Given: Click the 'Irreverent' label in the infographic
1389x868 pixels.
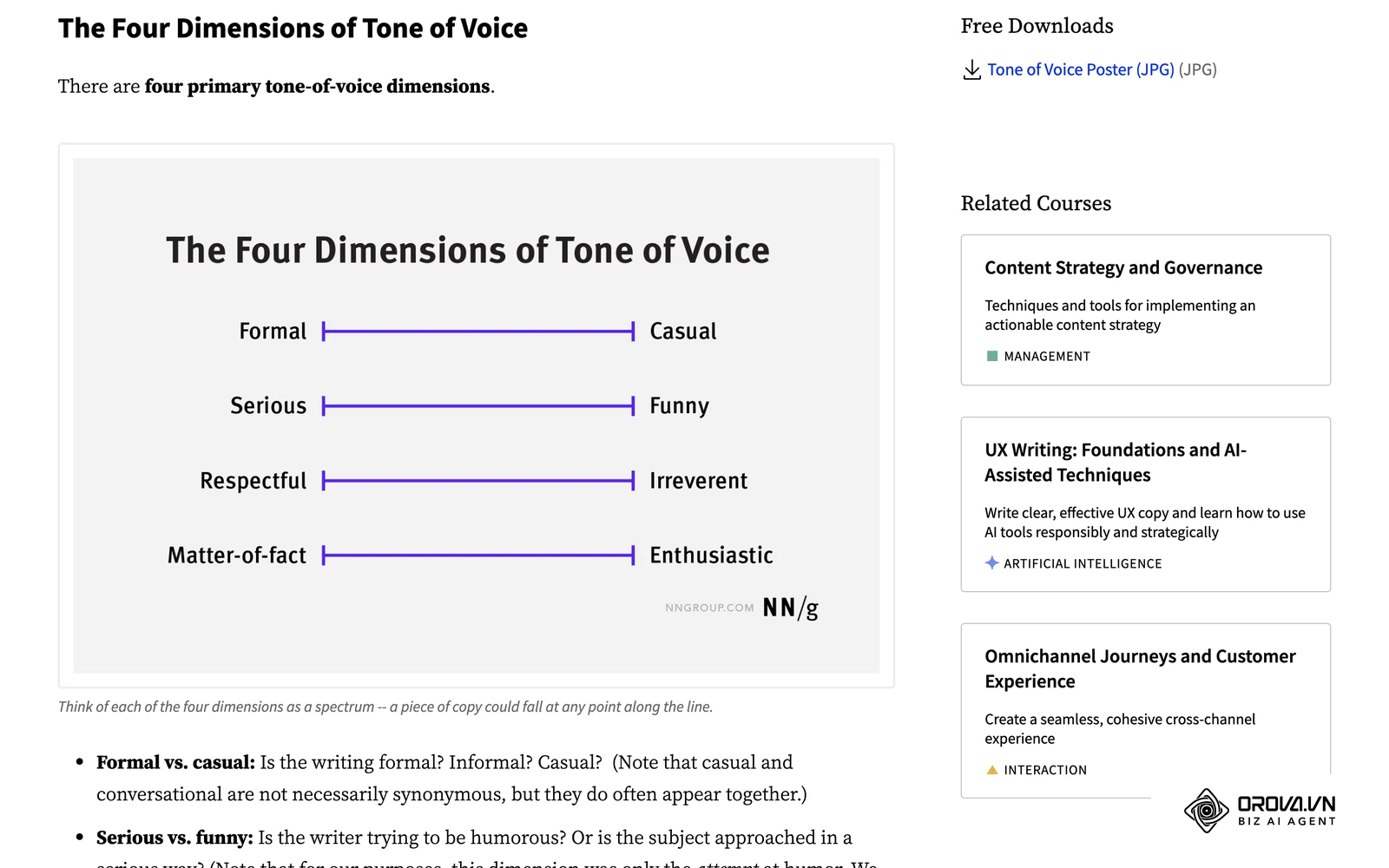Looking at the screenshot, I should [698, 481].
